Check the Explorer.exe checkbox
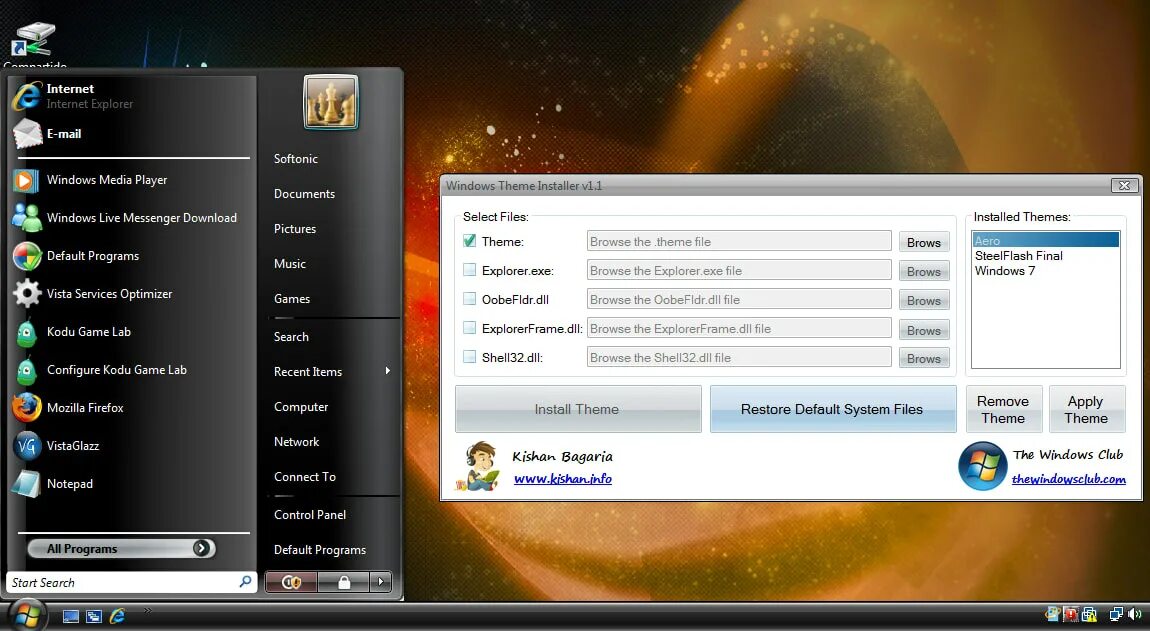This screenshot has width=1150, height=631. click(469, 270)
